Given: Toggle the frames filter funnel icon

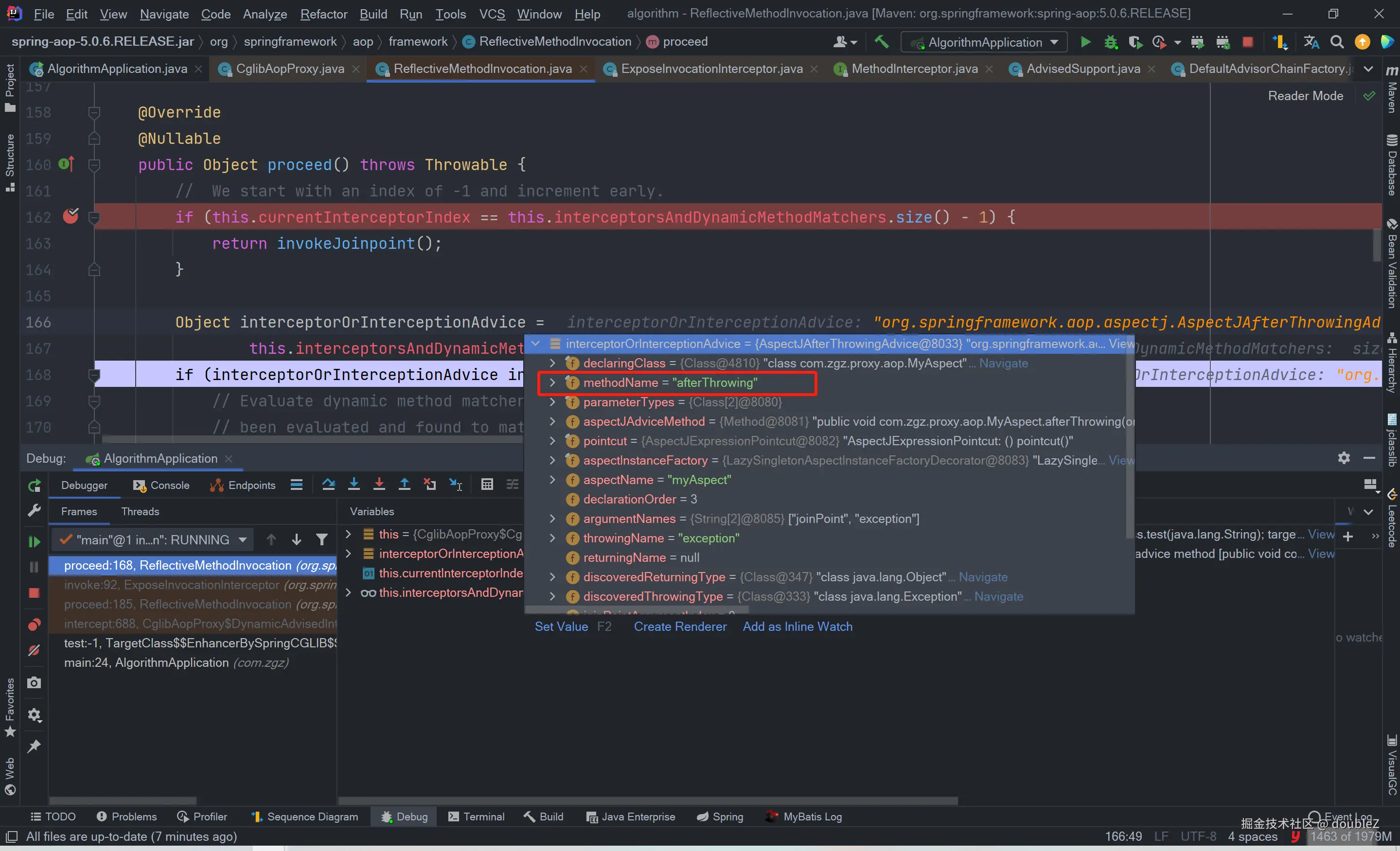Looking at the screenshot, I should tap(321, 539).
